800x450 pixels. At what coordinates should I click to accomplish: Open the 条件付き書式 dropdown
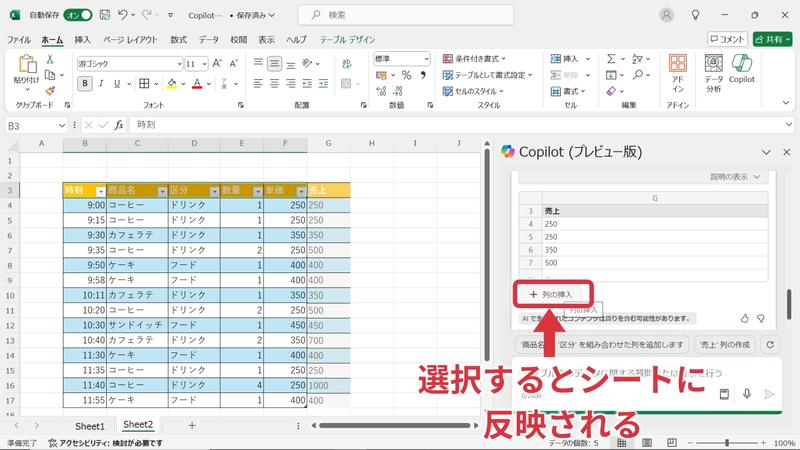(474, 59)
